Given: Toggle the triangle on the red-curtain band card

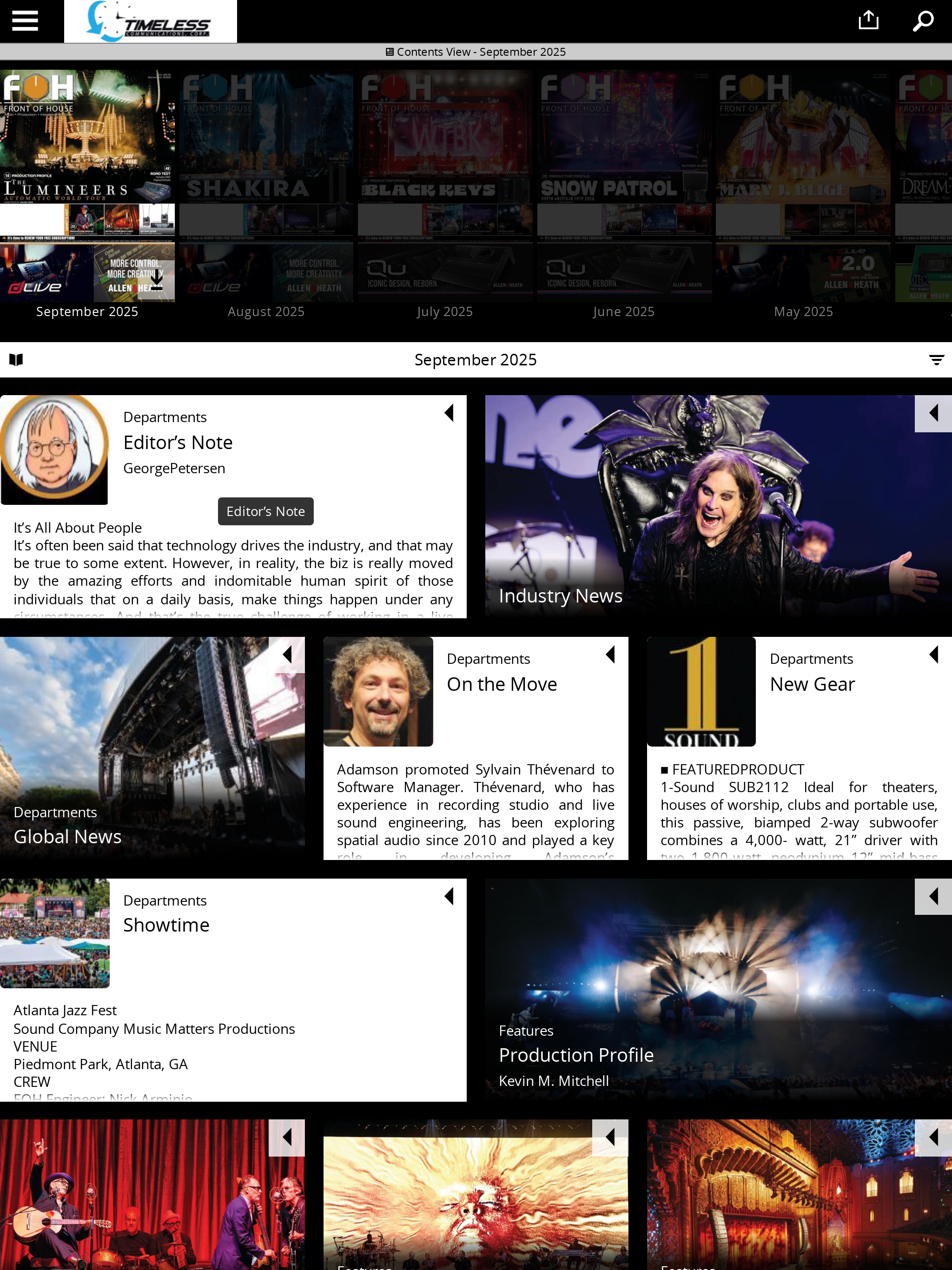Looking at the screenshot, I should (286, 1138).
